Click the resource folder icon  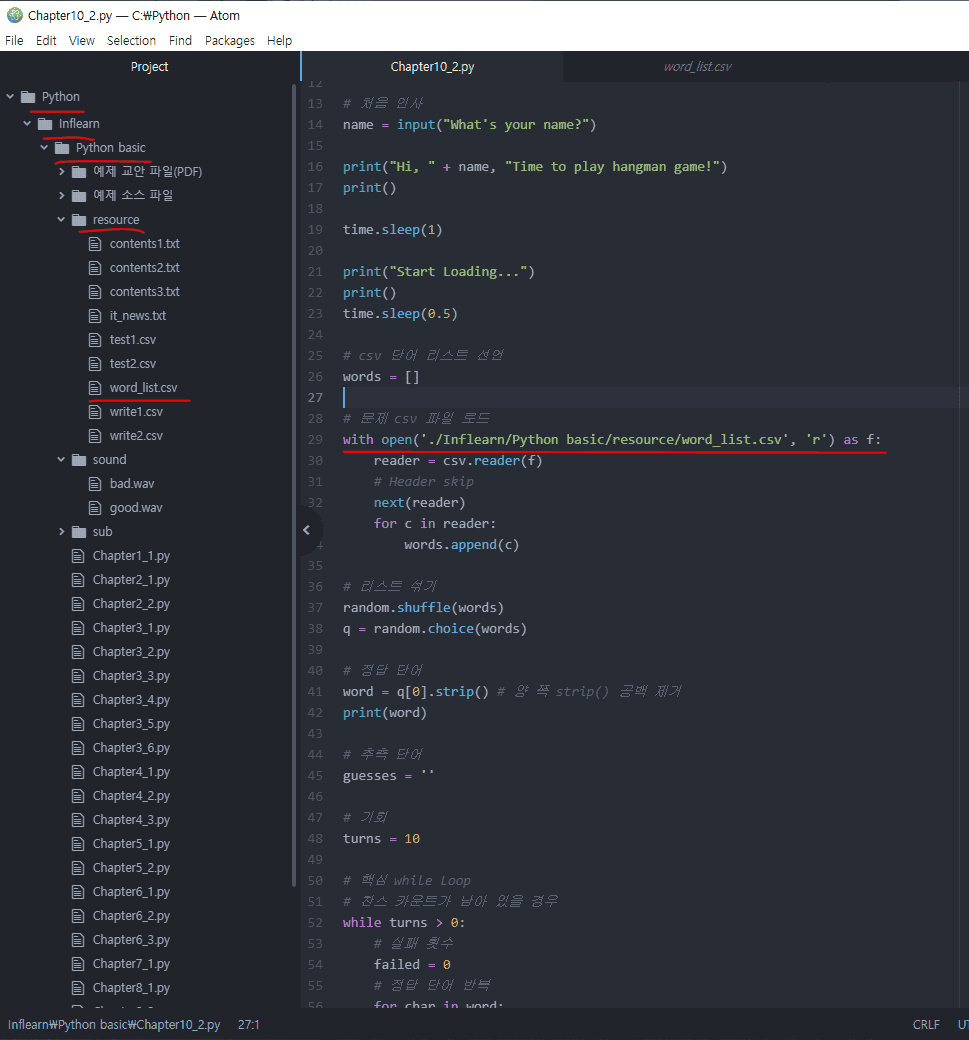79,220
